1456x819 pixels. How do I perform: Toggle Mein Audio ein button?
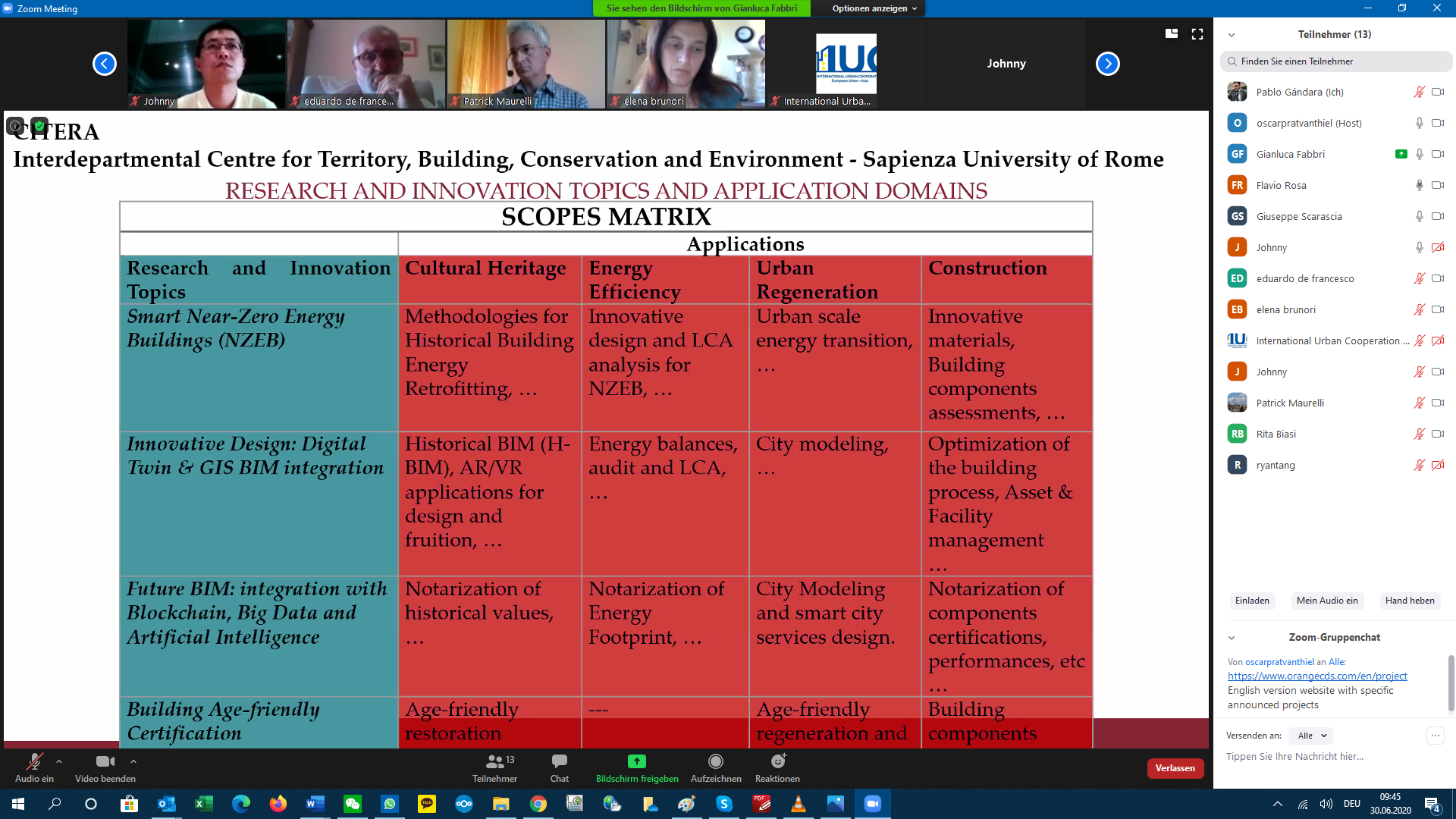coord(1327,601)
